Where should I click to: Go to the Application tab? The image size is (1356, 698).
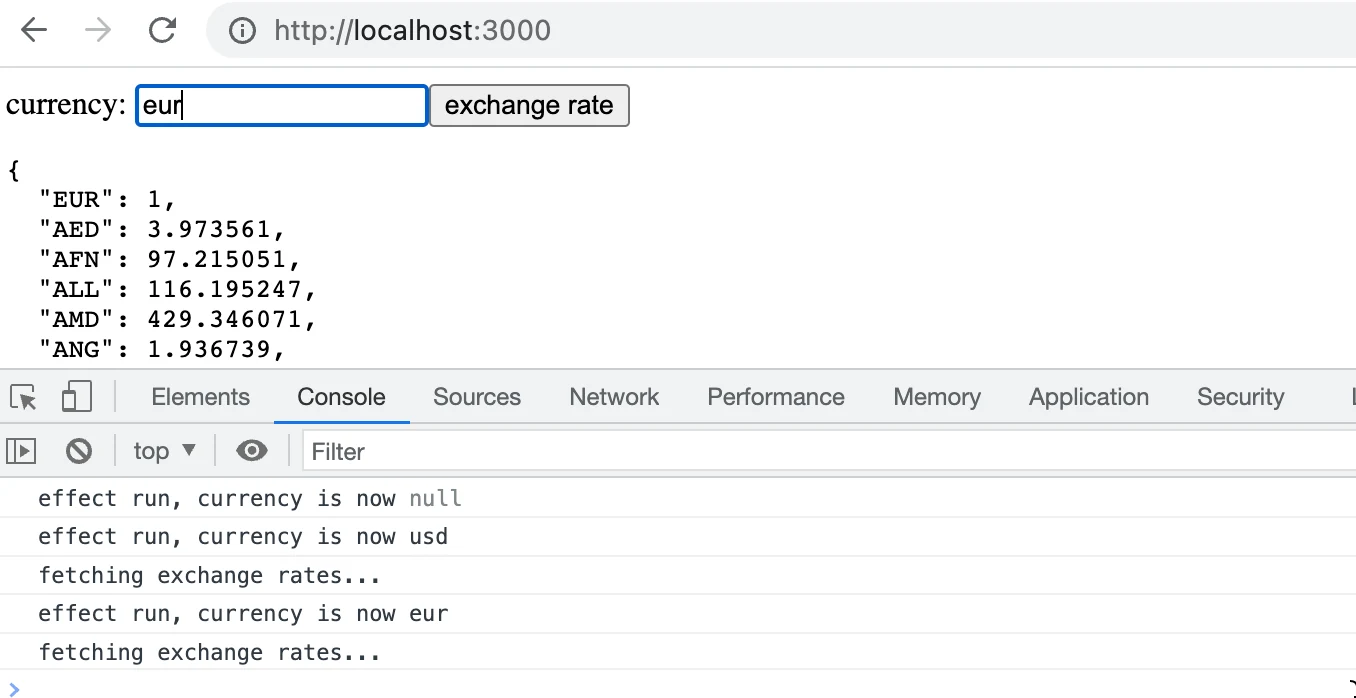pos(1089,397)
